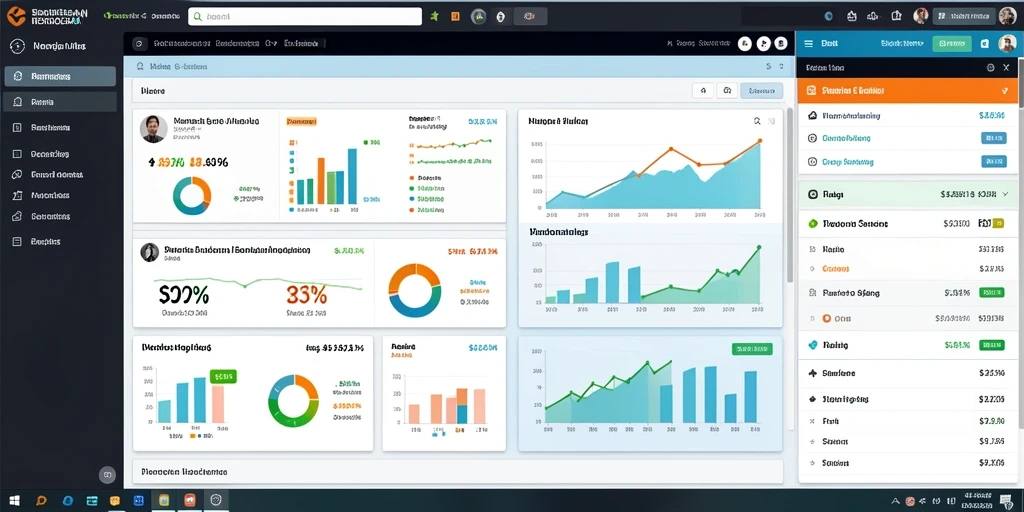Click circular icon beside X in right panel subheader
The image size is (1024, 512).
pyautogui.click(x=990, y=67)
